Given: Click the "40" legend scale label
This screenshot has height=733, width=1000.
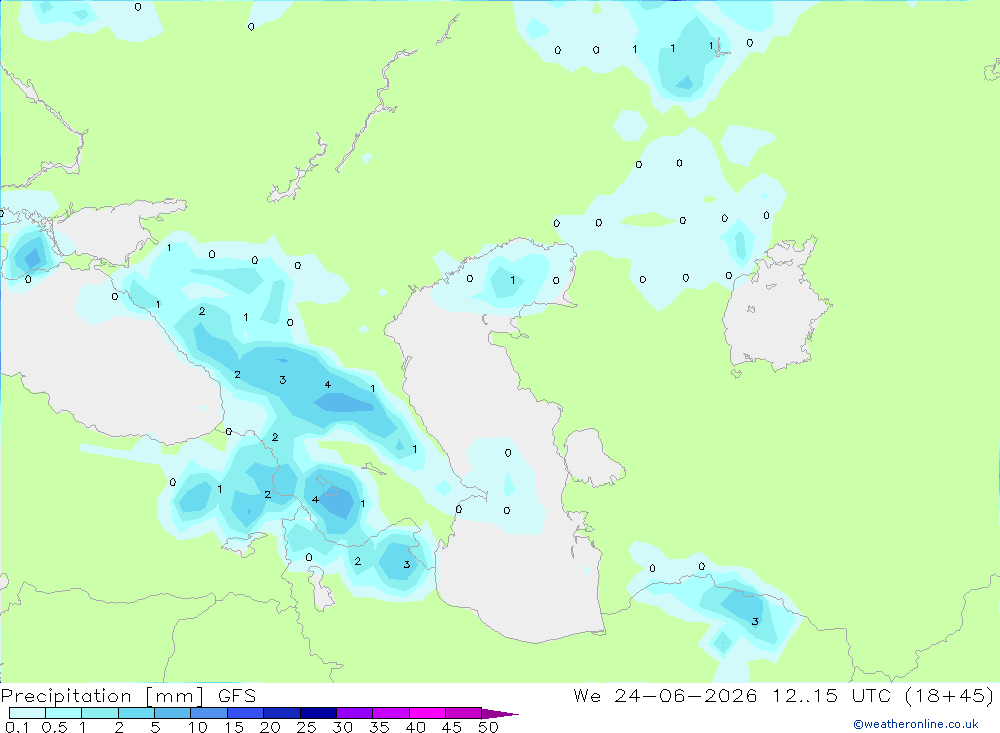Looking at the screenshot, I should click(416, 727).
